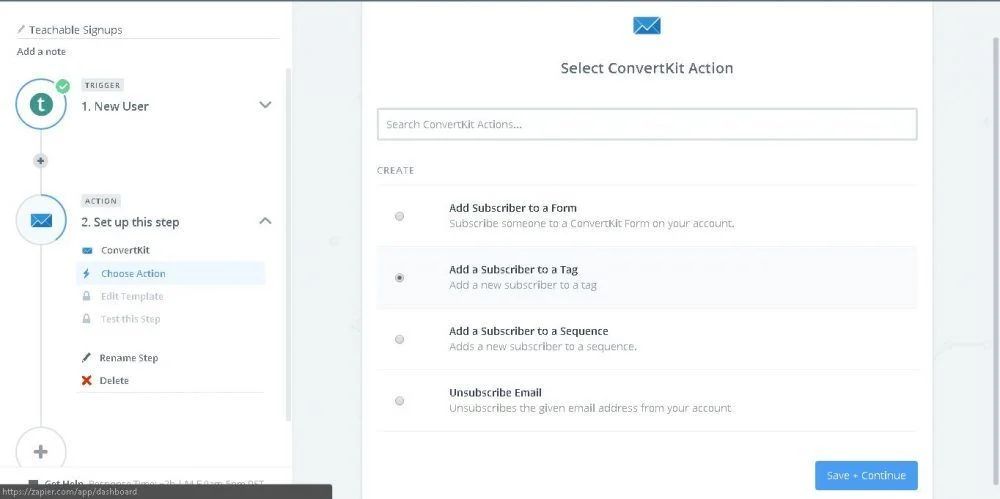This screenshot has height=499, width=1000.
Task: Click the ConvertKit envelope action step icon
Action: [x=41, y=220]
